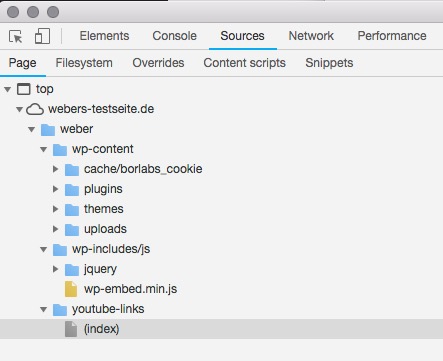Screen dimensions: 443x361
Task: Select the plugins folder icon
Action: [72, 189]
